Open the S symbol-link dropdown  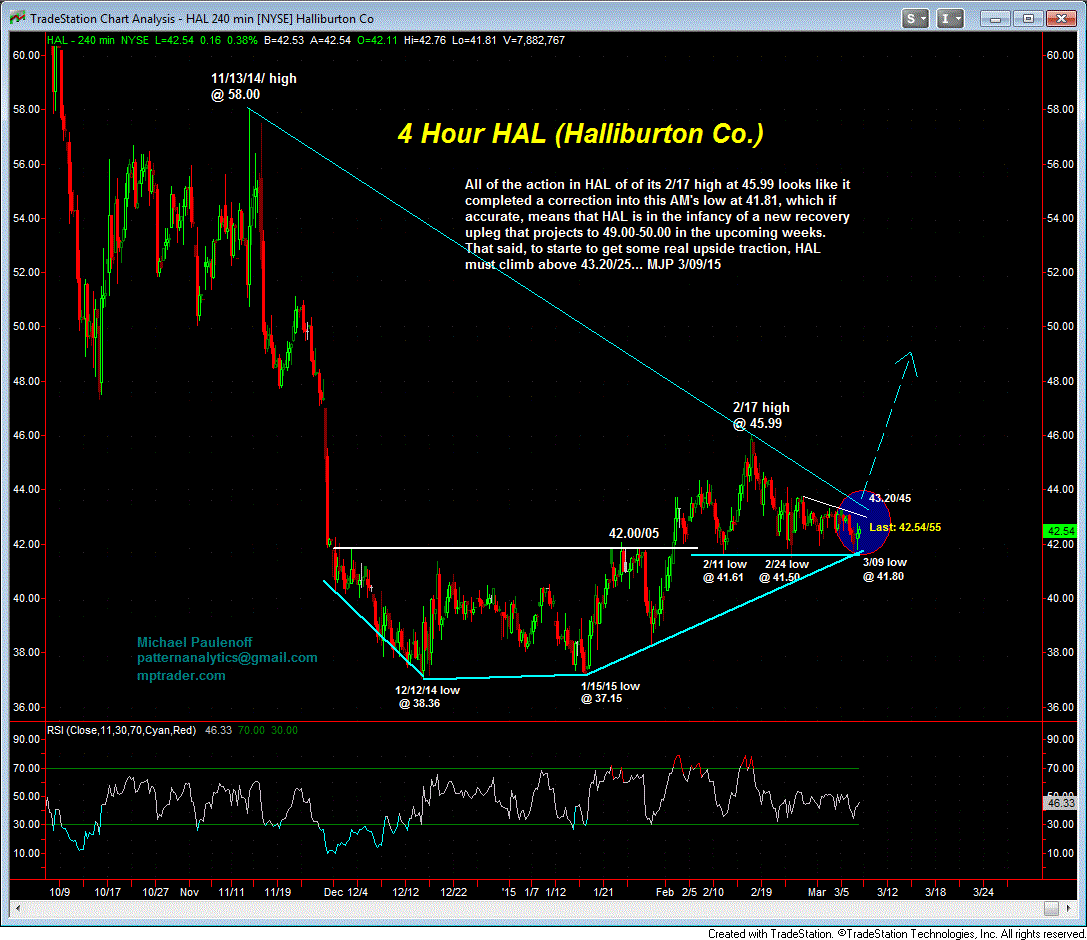[915, 19]
